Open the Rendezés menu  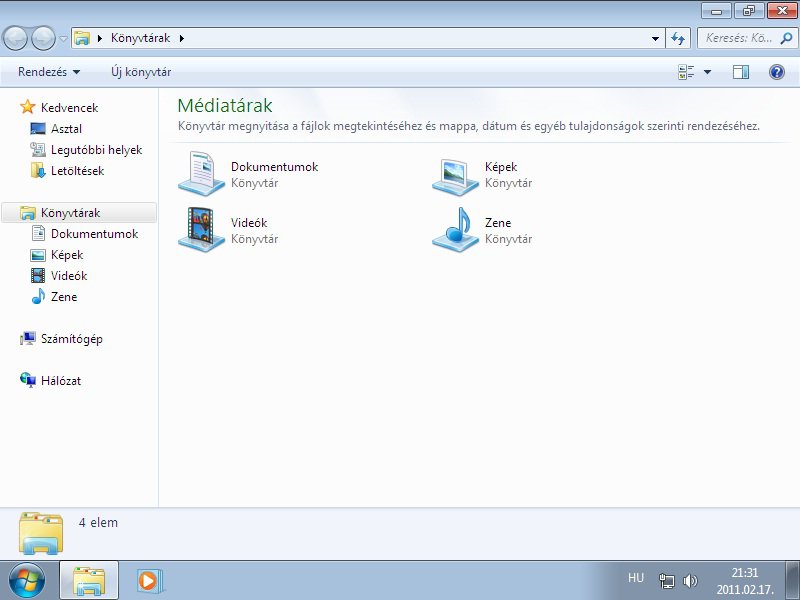point(49,72)
